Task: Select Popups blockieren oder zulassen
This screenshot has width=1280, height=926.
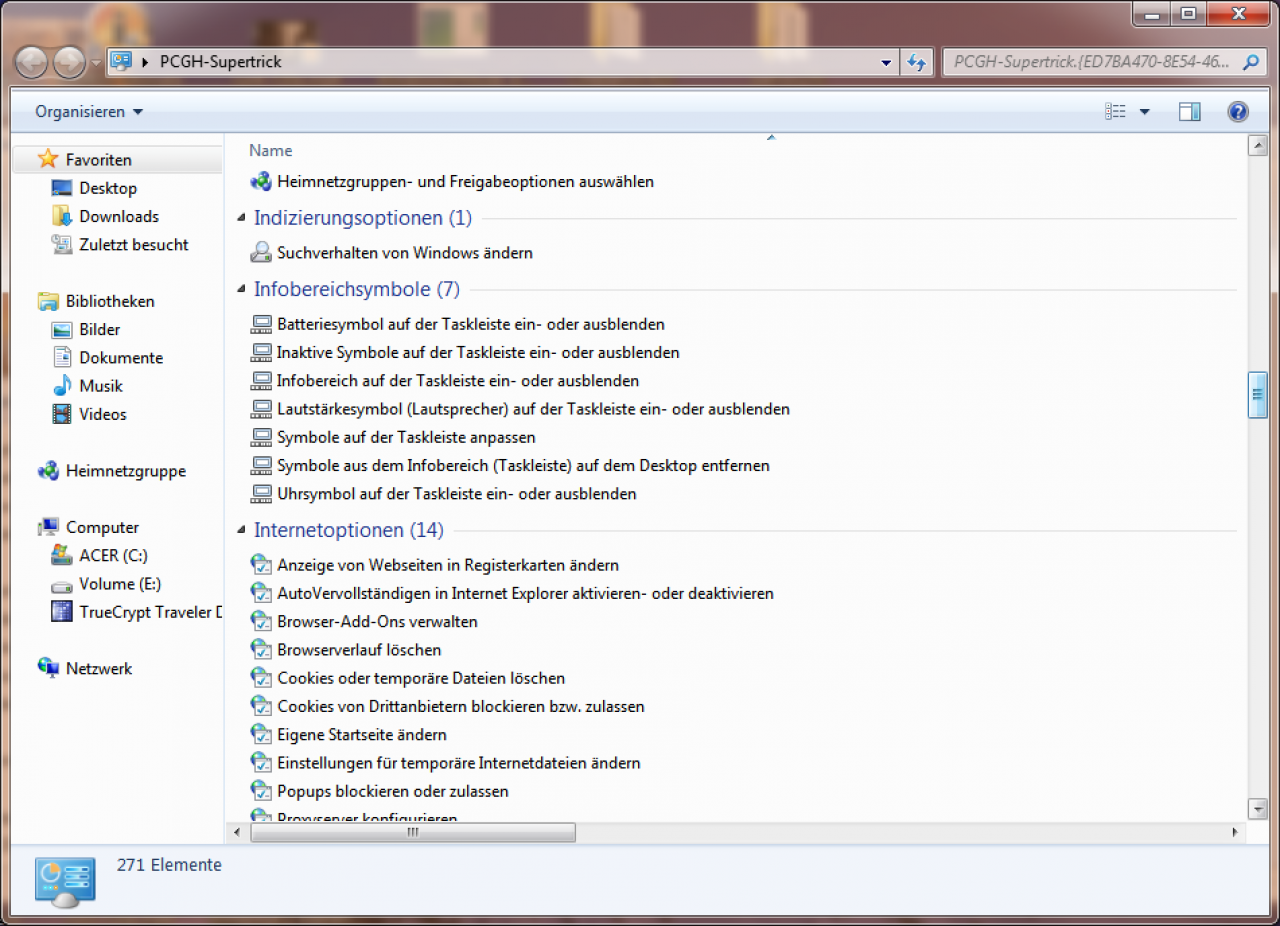Action: click(x=393, y=791)
